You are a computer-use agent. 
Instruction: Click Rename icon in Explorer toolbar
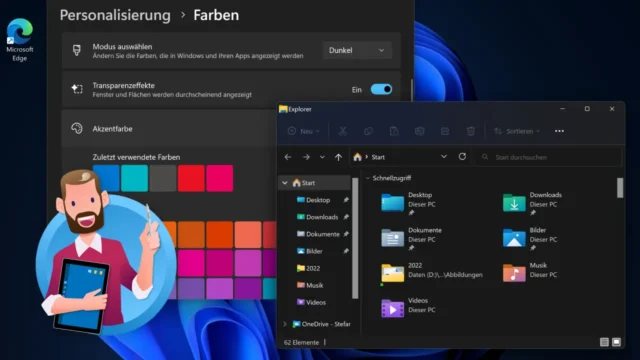[420, 131]
